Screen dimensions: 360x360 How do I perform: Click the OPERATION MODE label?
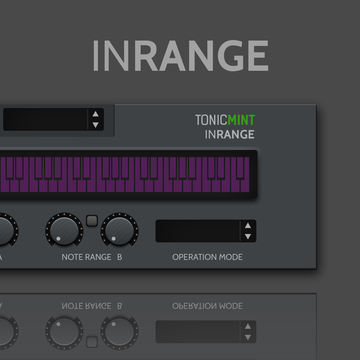point(207,257)
